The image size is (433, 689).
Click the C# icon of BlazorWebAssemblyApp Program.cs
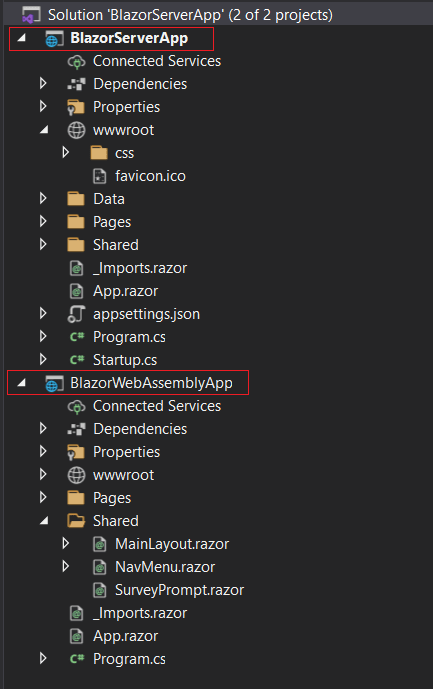click(77, 659)
